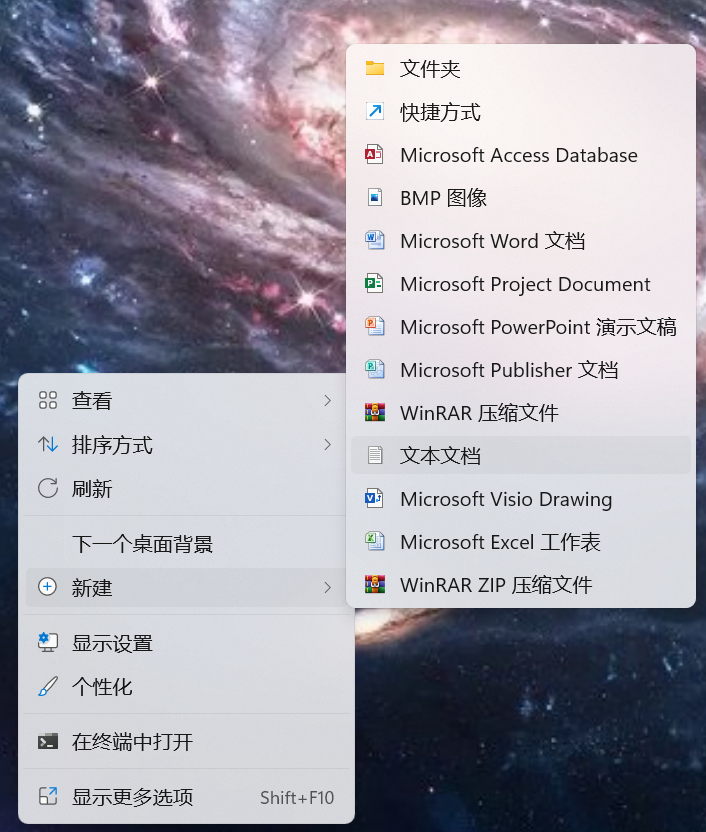Select WinRAR 压缩文件 entry

click(x=521, y=413)
